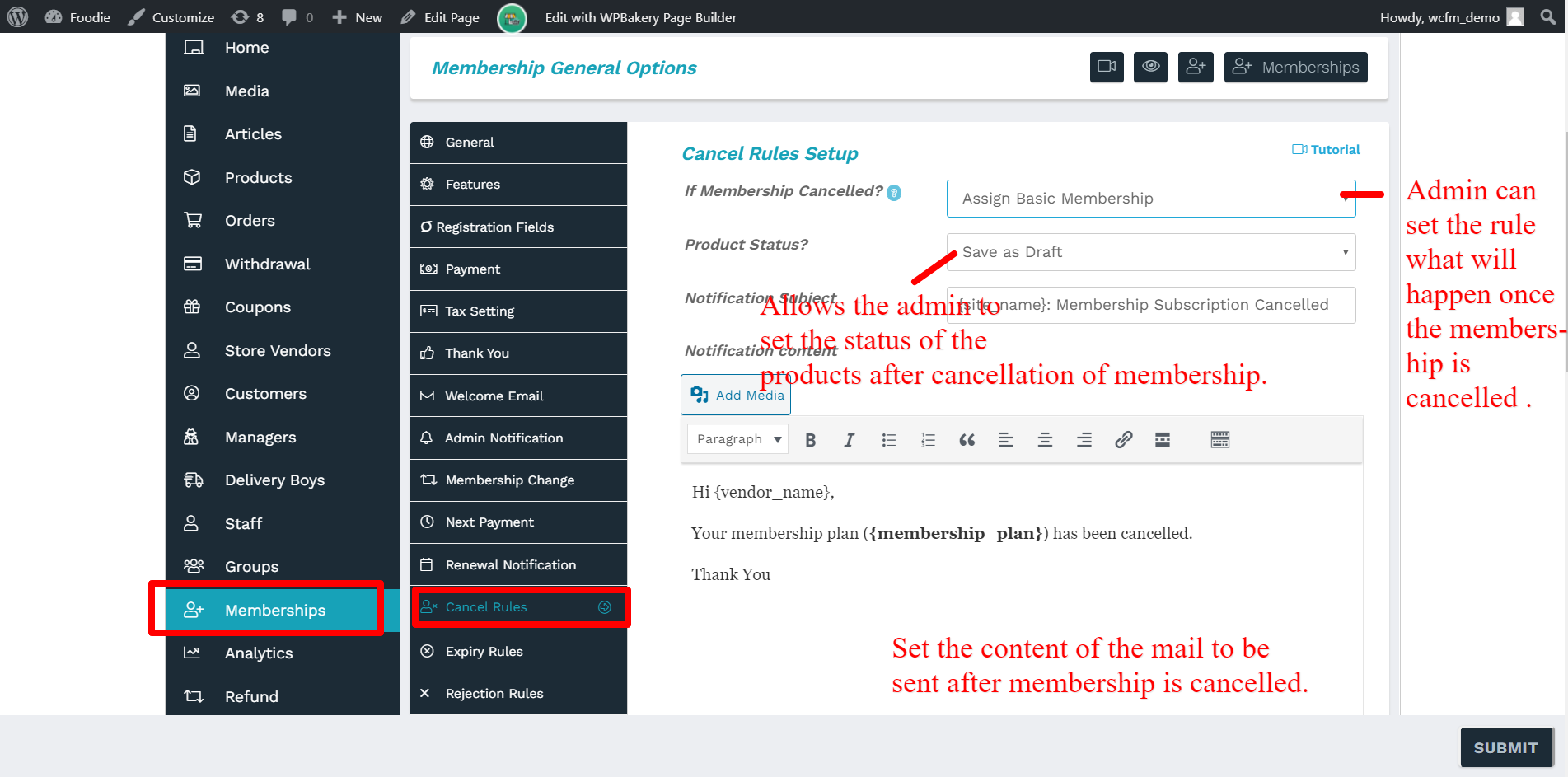This screenshot has width=1568, height=777.
Task: Click the search icon in admin bar
Action: pyautogui.click(x=1547, y=17)
